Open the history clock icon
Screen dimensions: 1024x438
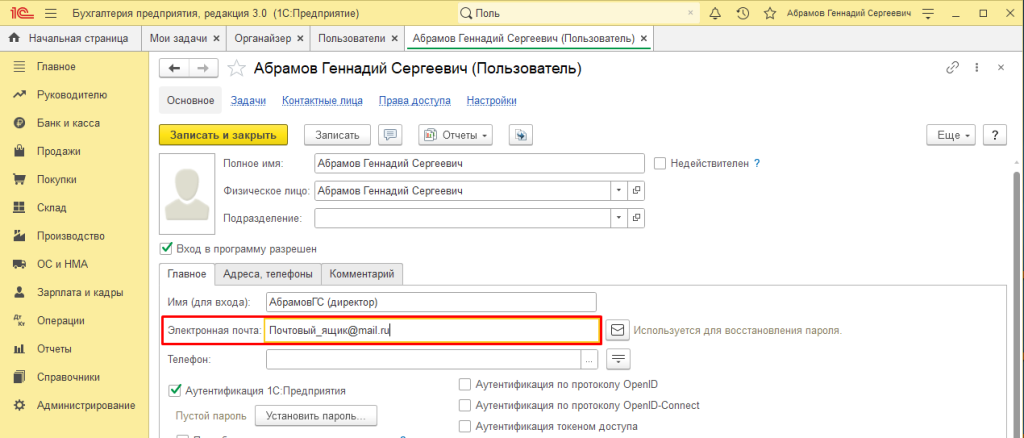[743, 13]
